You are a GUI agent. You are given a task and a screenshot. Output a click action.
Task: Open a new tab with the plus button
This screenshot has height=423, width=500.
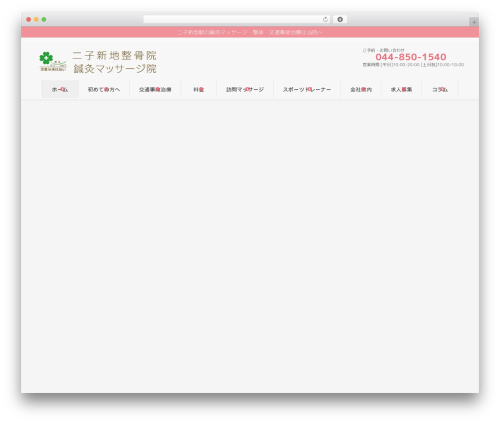pyautogui.click(x=474, y=22)
